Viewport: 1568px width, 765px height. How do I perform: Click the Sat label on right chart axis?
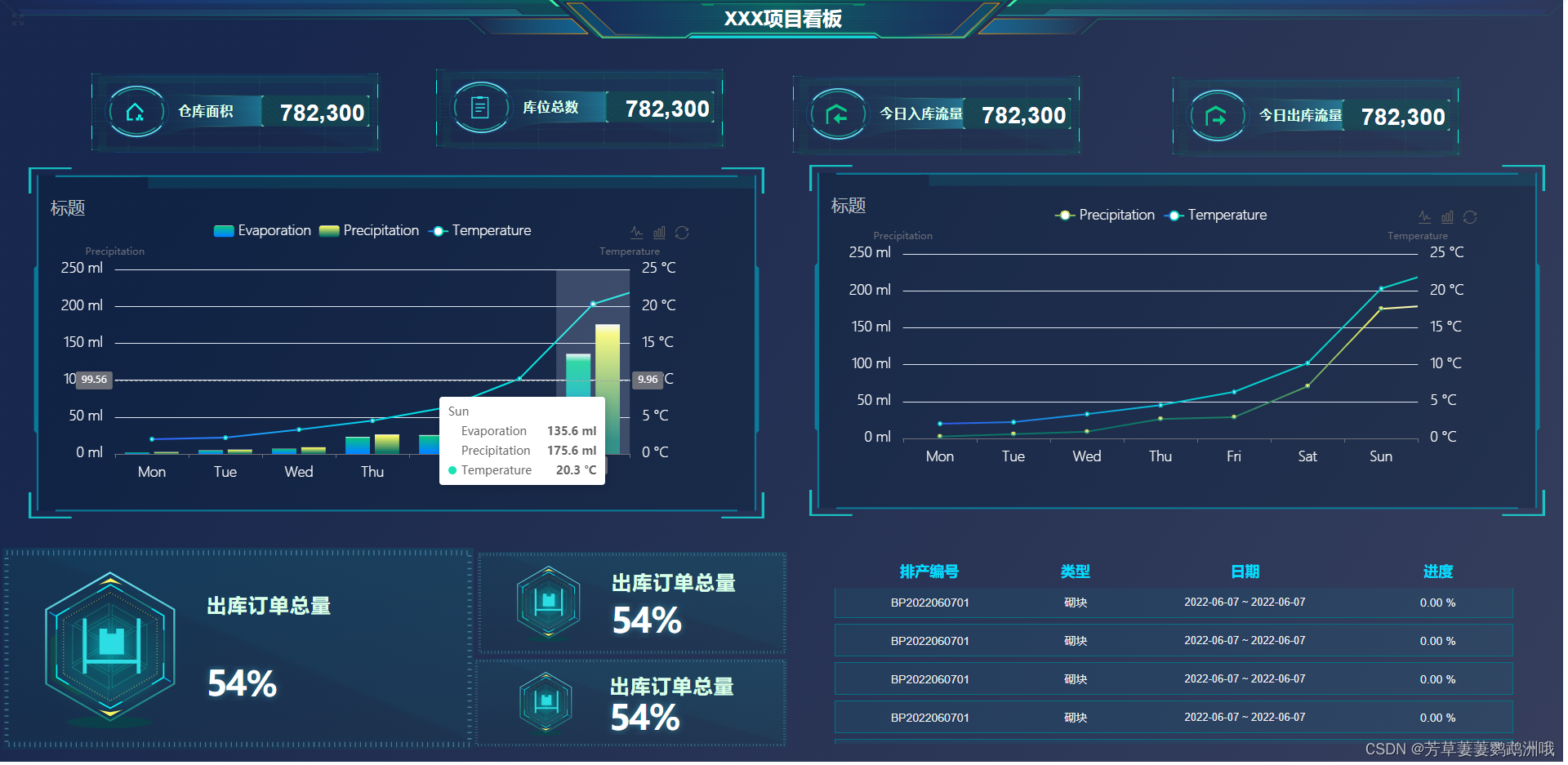click(1307, 456)
